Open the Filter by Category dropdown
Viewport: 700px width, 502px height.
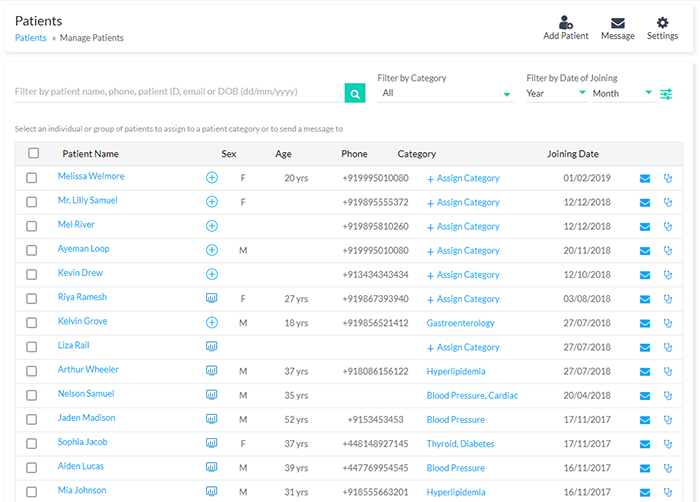pyautogui.click(x=446, y=93)
